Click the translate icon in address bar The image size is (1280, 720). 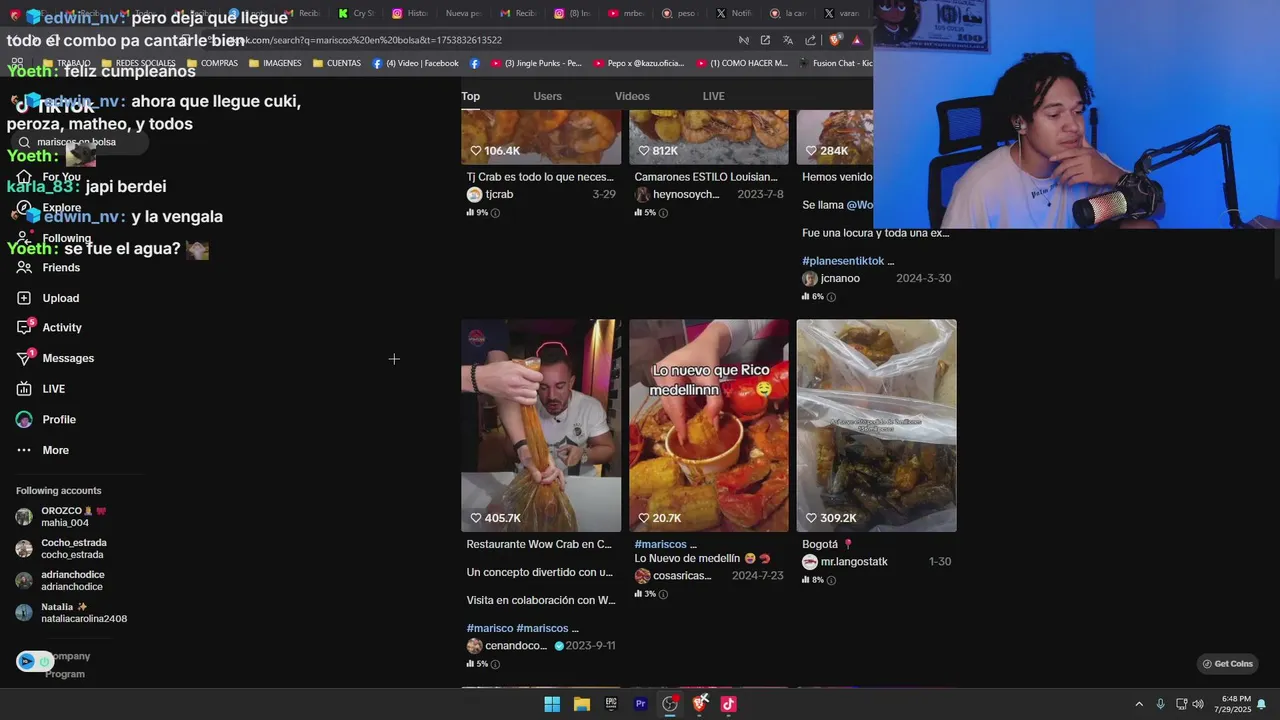pyautogui.click(x=788, y=40)
